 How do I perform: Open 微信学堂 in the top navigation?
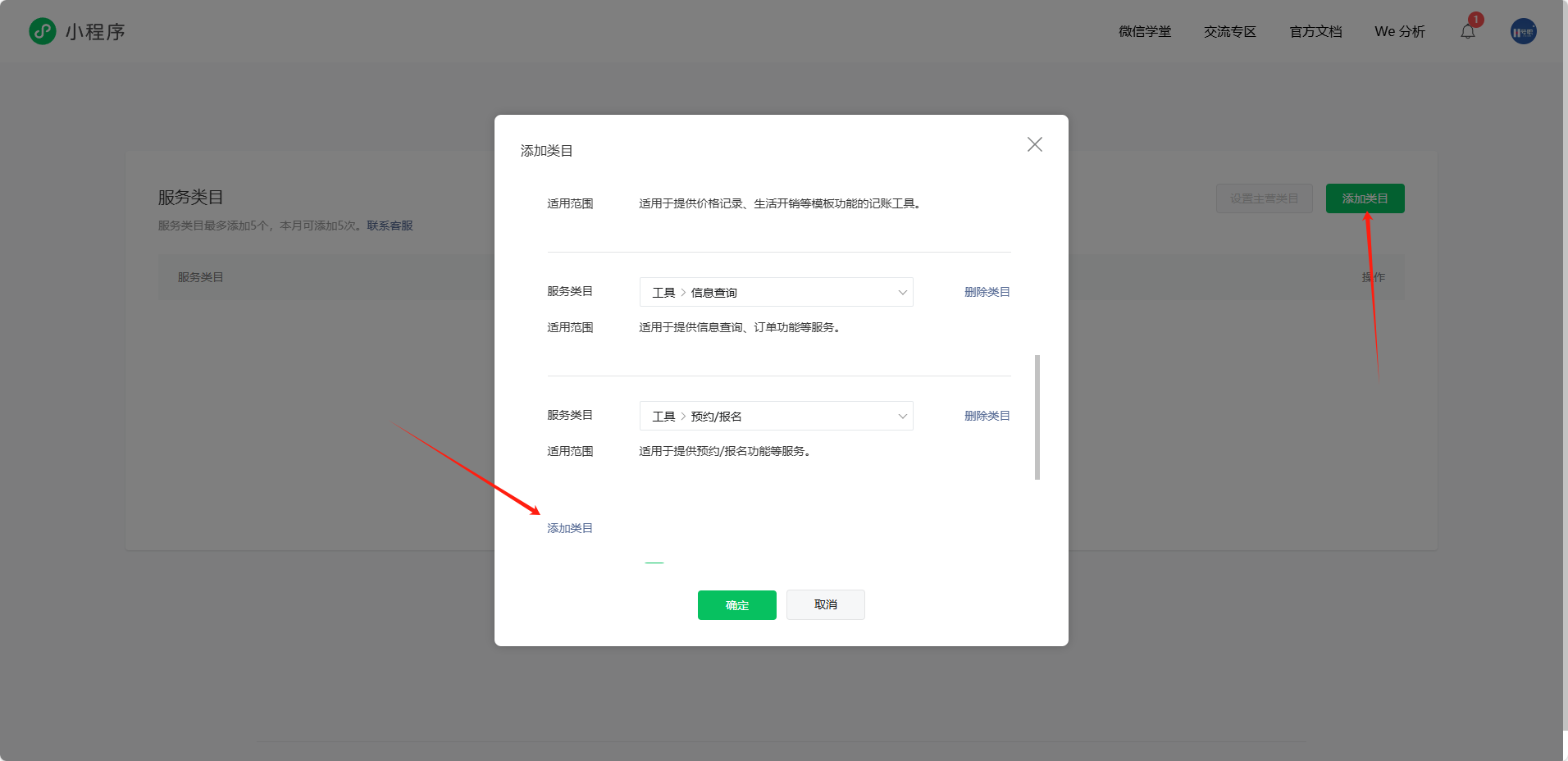click(1145, 31)
